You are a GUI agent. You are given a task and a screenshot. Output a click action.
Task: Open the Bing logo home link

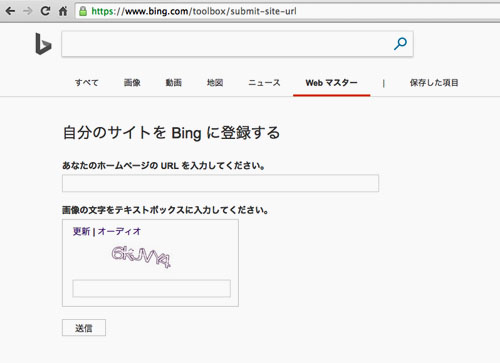43,44
